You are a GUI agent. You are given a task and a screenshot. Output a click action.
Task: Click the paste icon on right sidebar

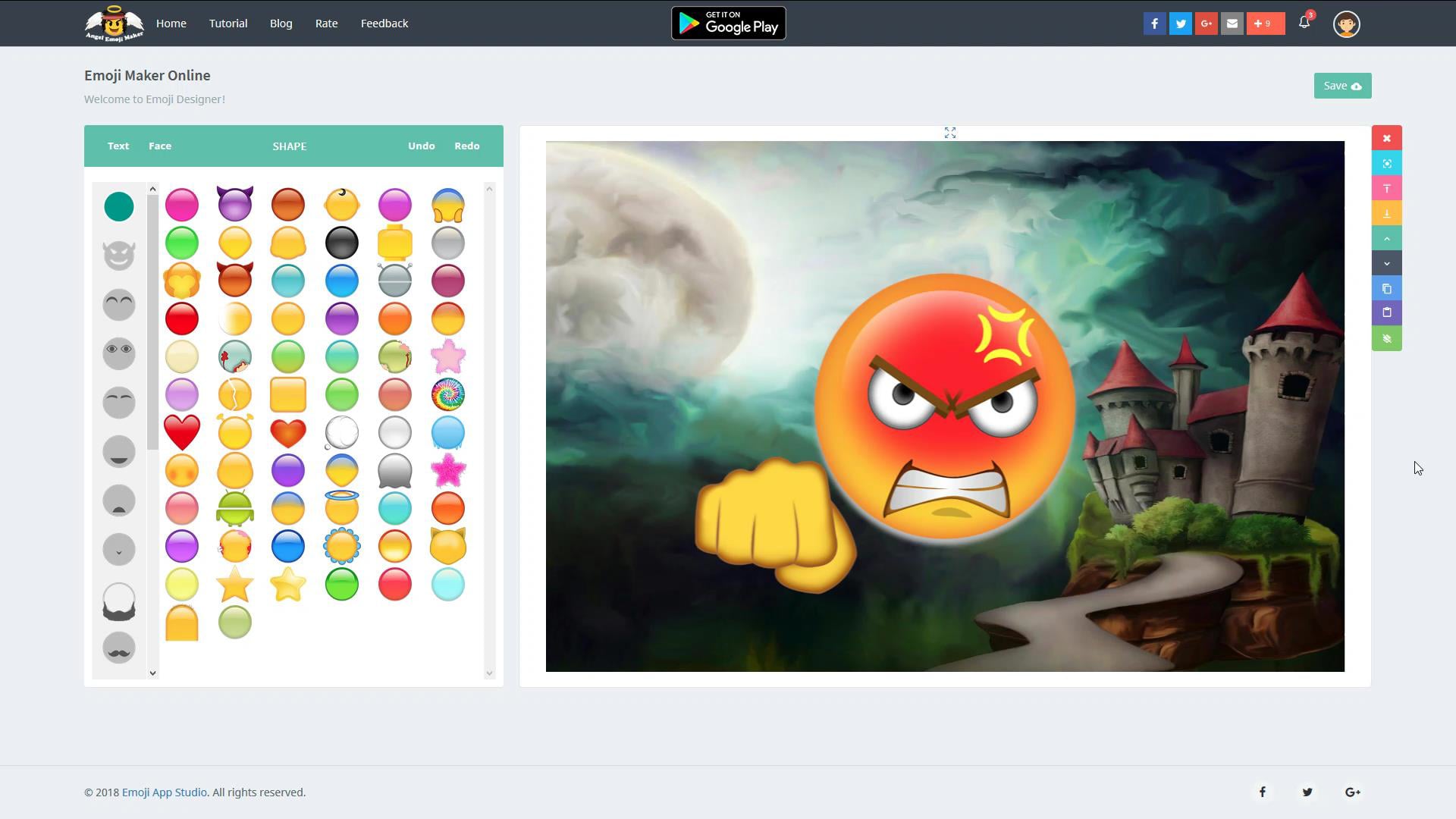coord(1387,313)
